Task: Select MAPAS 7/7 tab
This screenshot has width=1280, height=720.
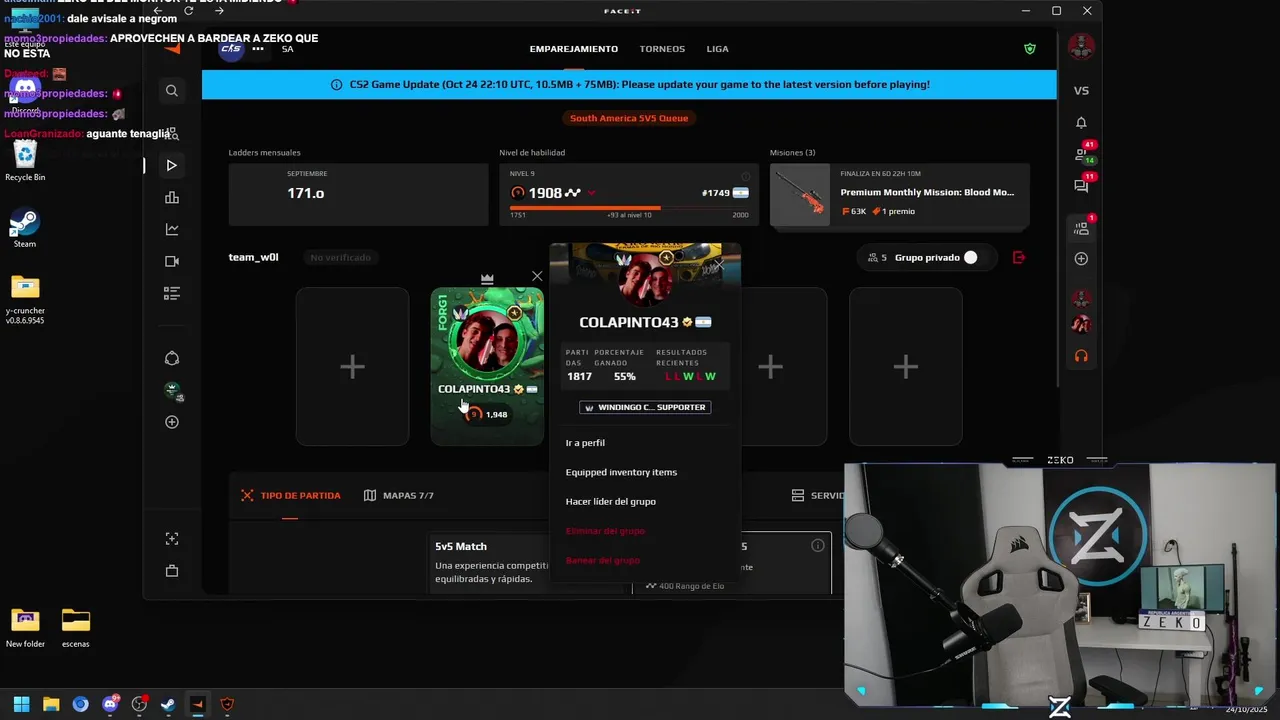Action: (x=399, y=495)
